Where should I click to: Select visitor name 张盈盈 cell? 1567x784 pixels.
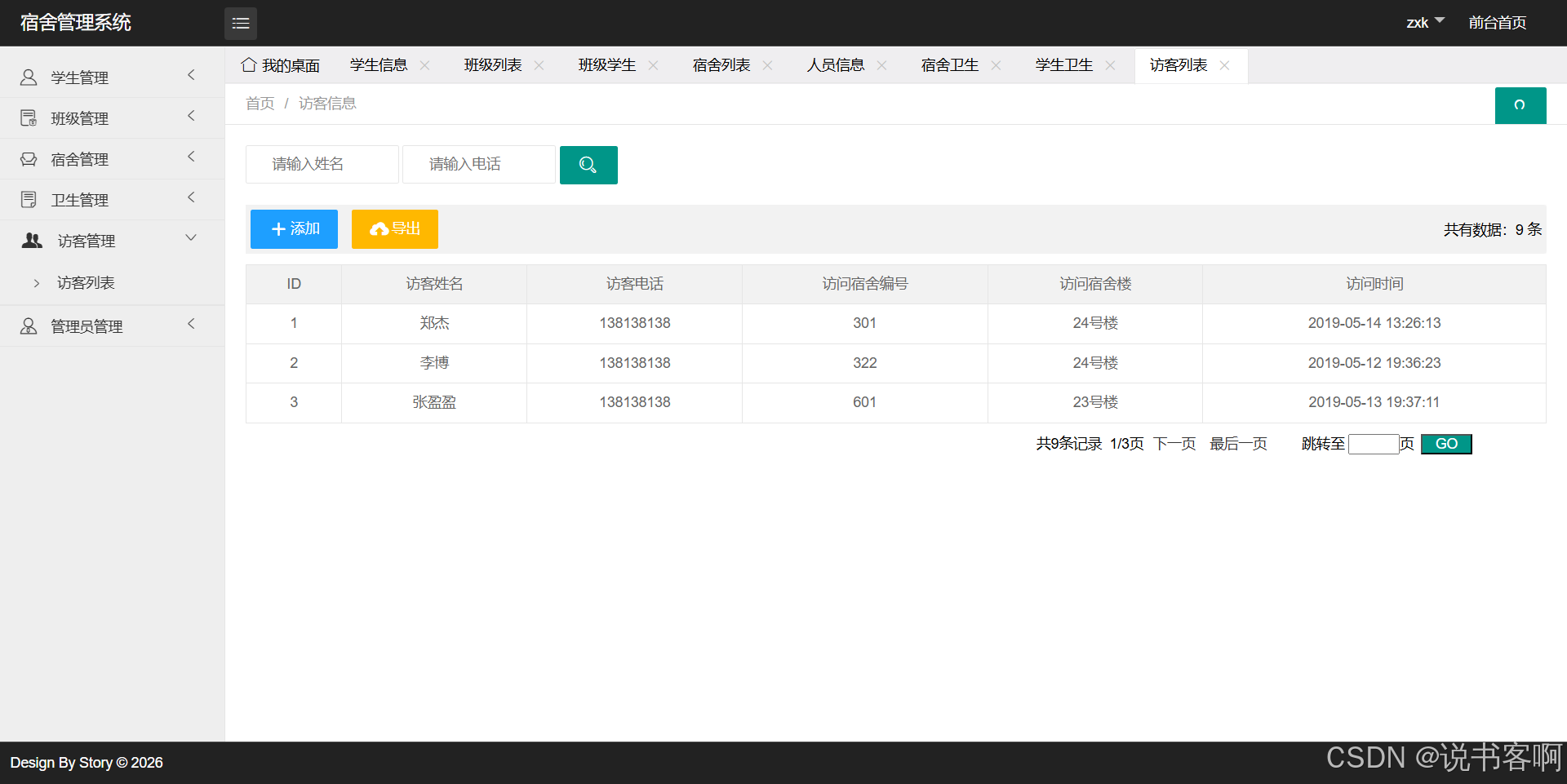(434, 402)
